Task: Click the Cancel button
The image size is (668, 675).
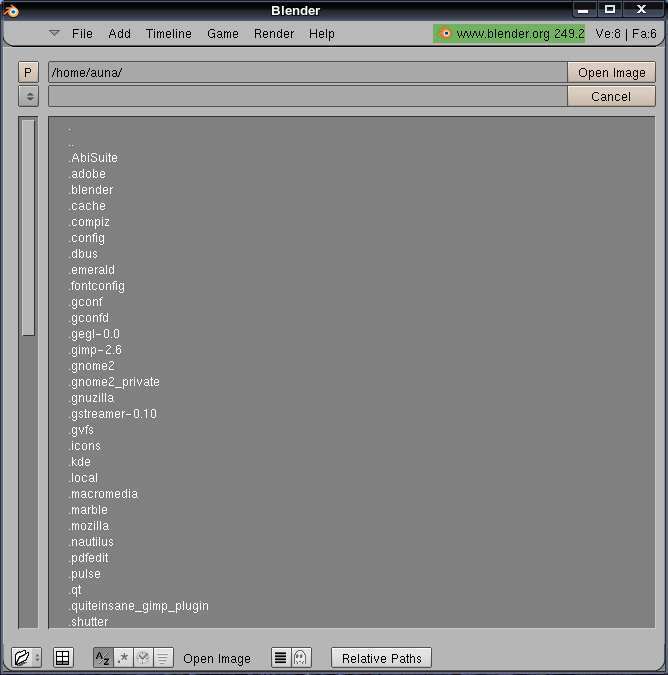Action: coord(612,96)
